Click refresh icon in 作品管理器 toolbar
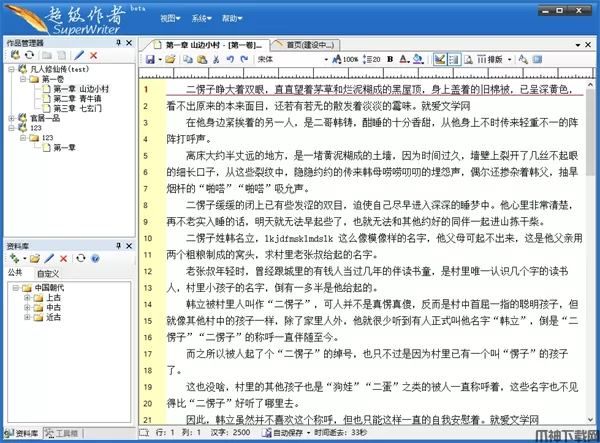Screen dimensions: 600x443 click(x=29, y=55)
